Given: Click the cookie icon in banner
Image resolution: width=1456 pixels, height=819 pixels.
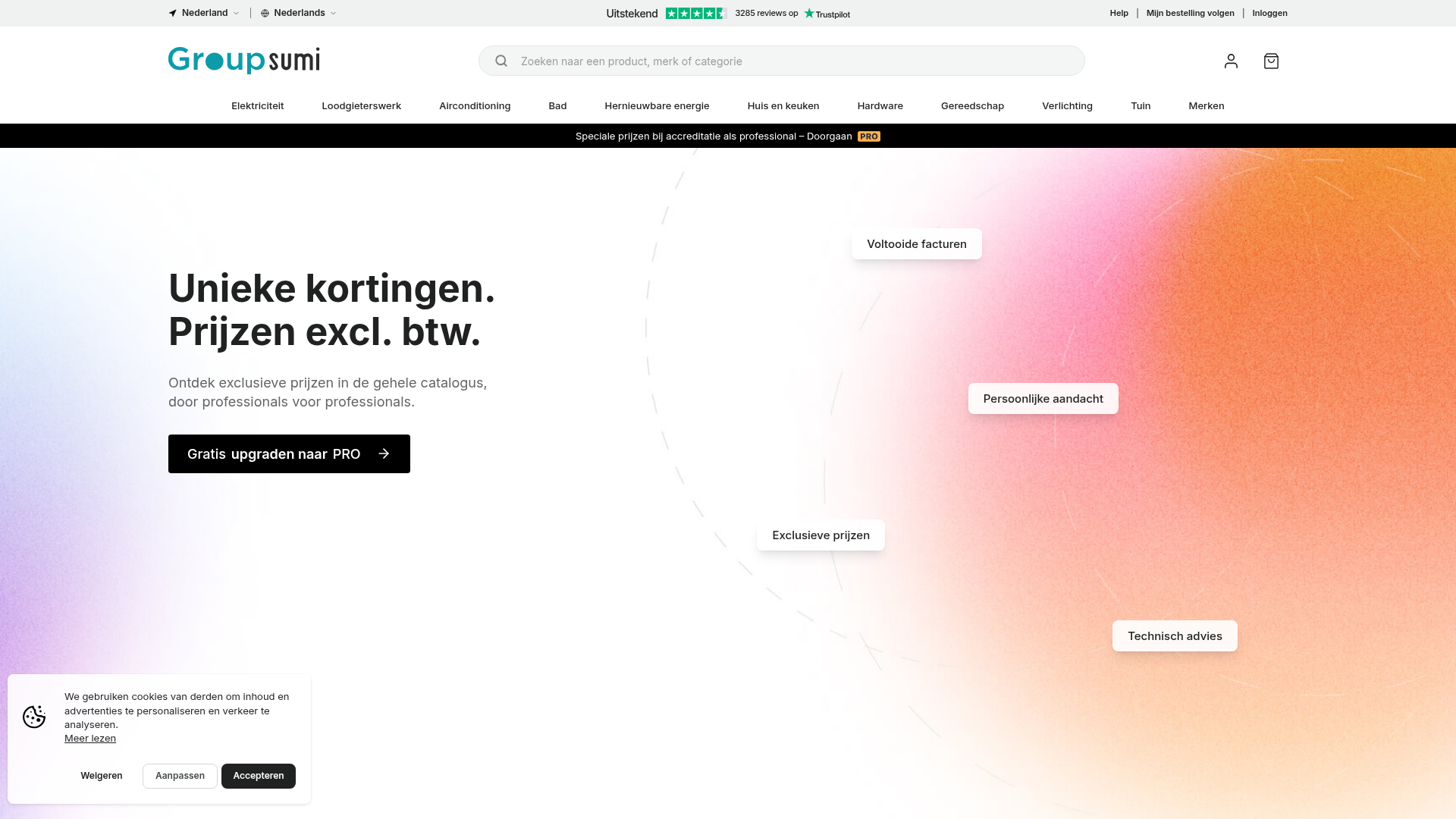Looking at the screenshot, I should pos(34,717).
